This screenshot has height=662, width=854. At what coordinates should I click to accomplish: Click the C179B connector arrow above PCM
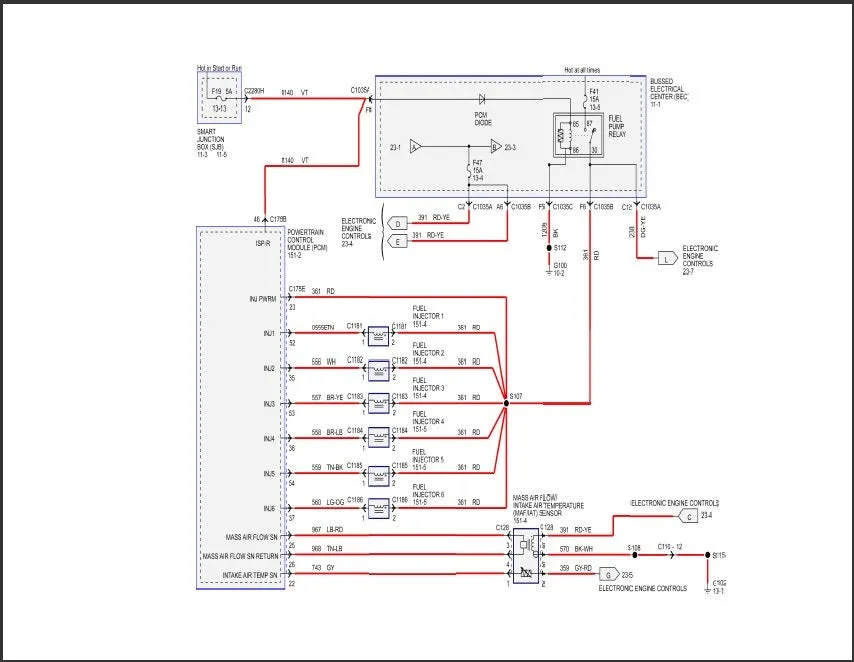(x=265, y=220)
